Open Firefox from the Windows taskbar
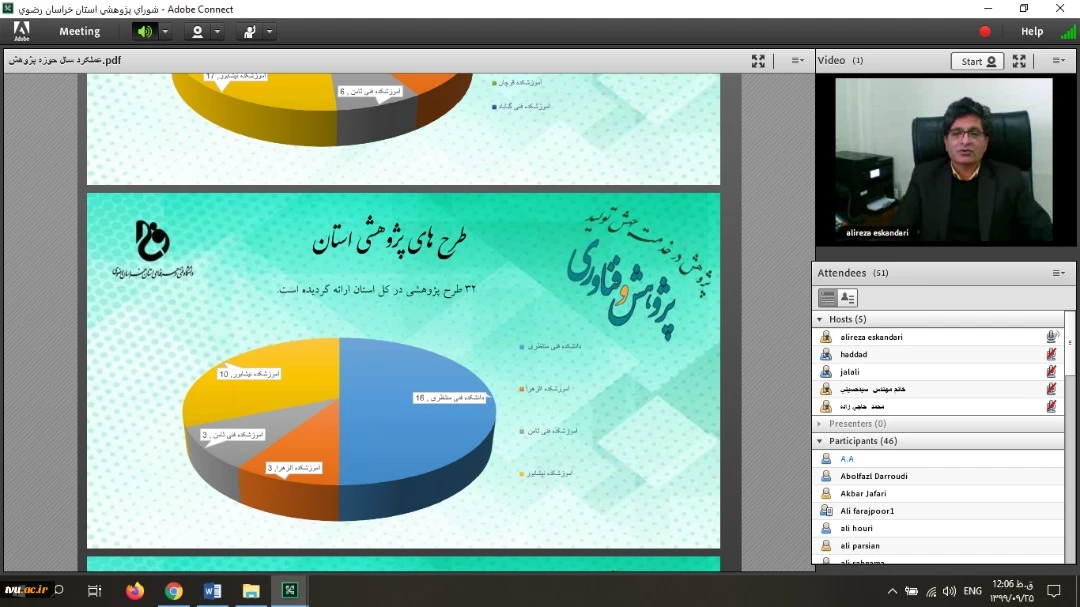Viewport: 1080px width, 607px height. (135, 591)
